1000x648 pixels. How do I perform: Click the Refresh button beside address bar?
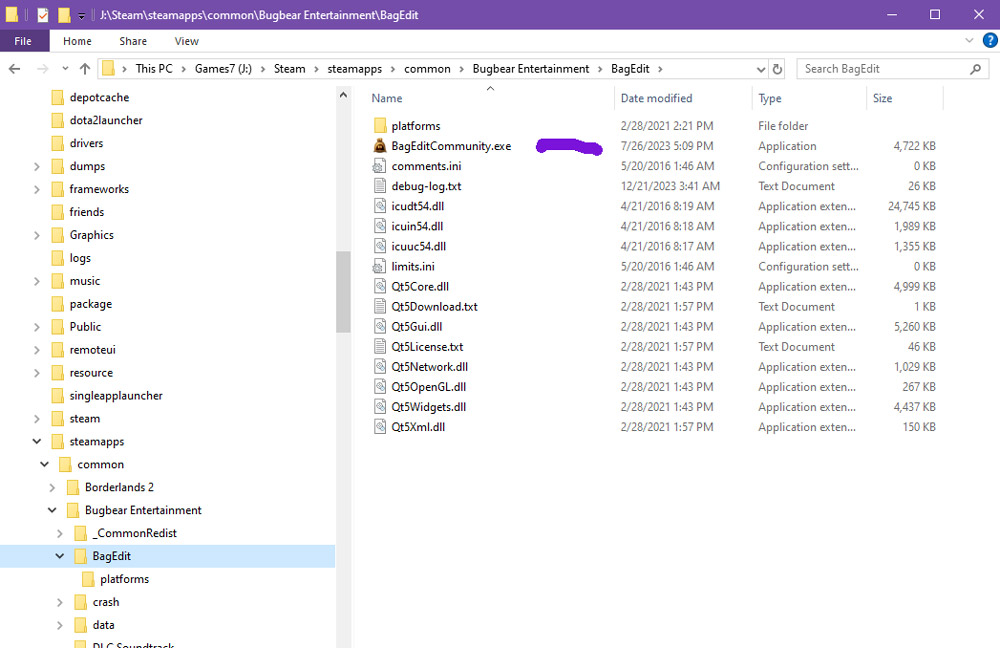pyautogui.click(x=778, y=69)
